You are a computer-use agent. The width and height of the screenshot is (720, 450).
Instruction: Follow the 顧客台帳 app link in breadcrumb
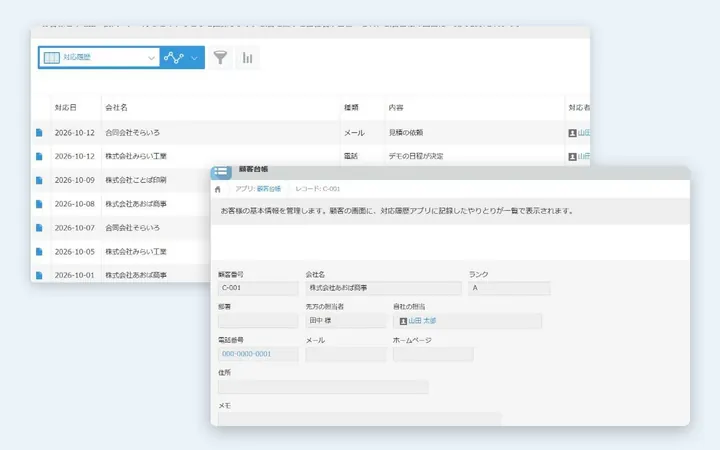(269, 189)
